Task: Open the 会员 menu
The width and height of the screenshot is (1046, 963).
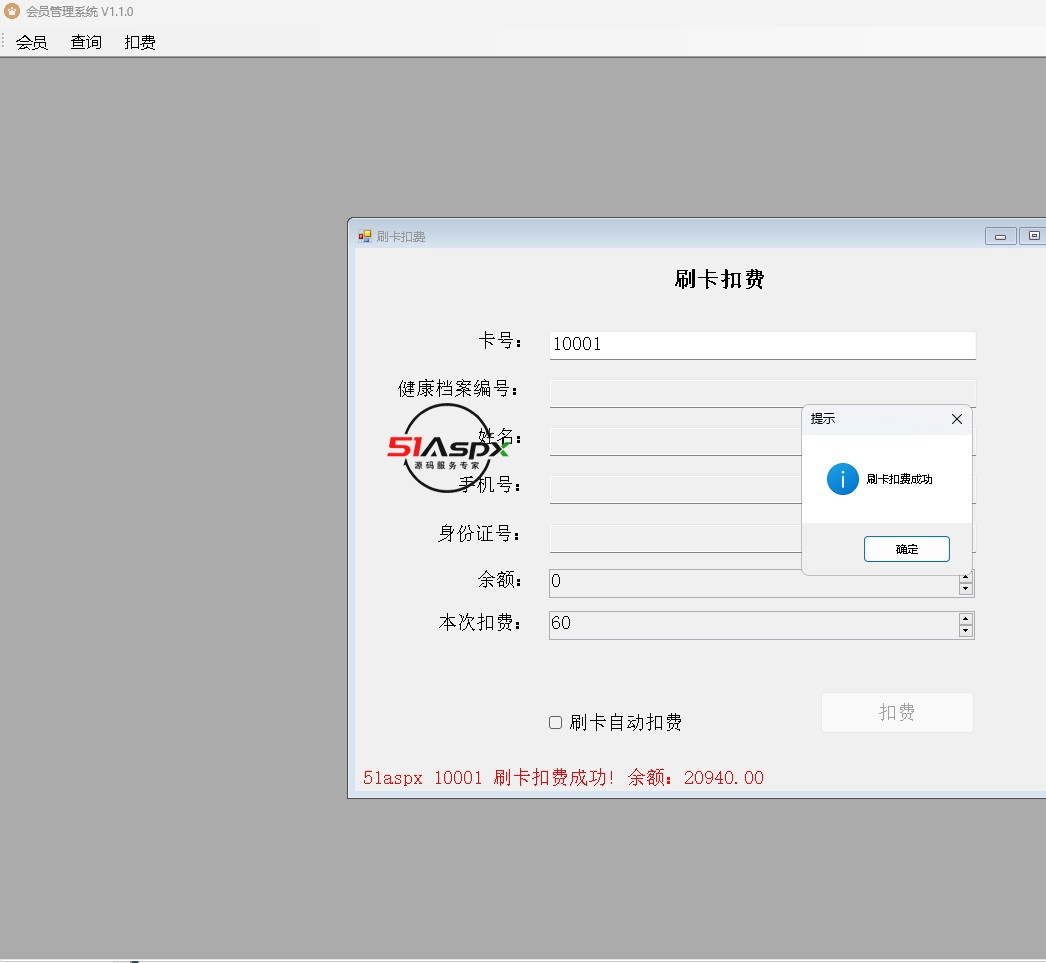Action: [32, 42]
